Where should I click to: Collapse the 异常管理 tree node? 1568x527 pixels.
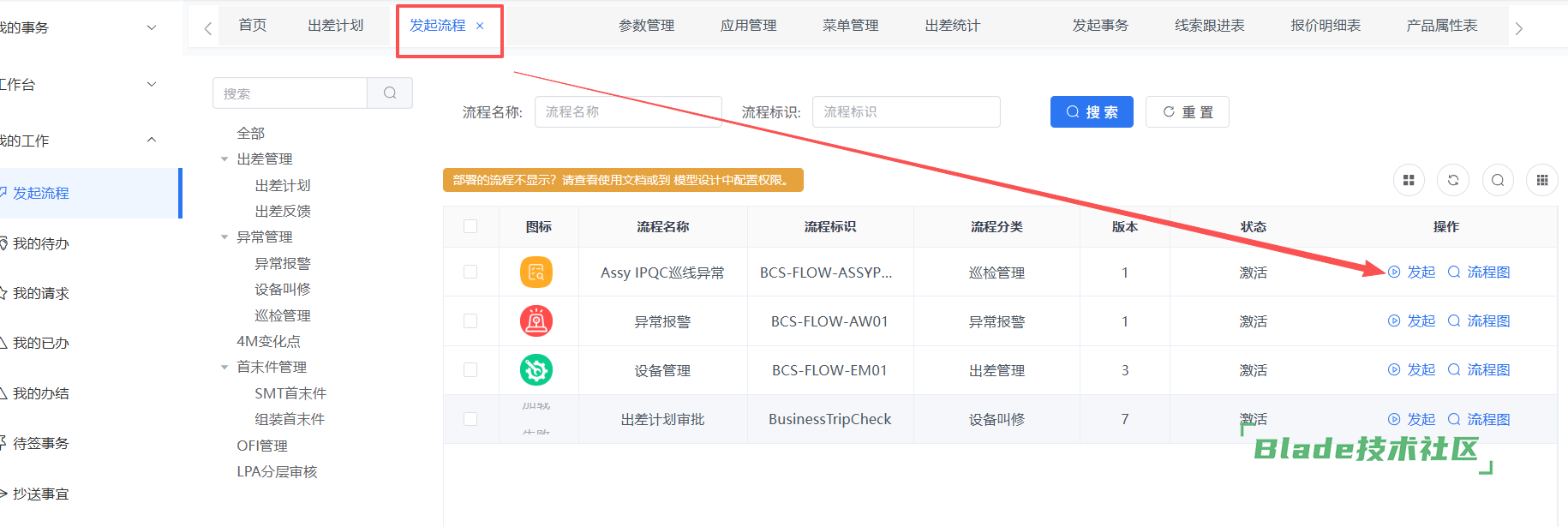tap(224, 237)
